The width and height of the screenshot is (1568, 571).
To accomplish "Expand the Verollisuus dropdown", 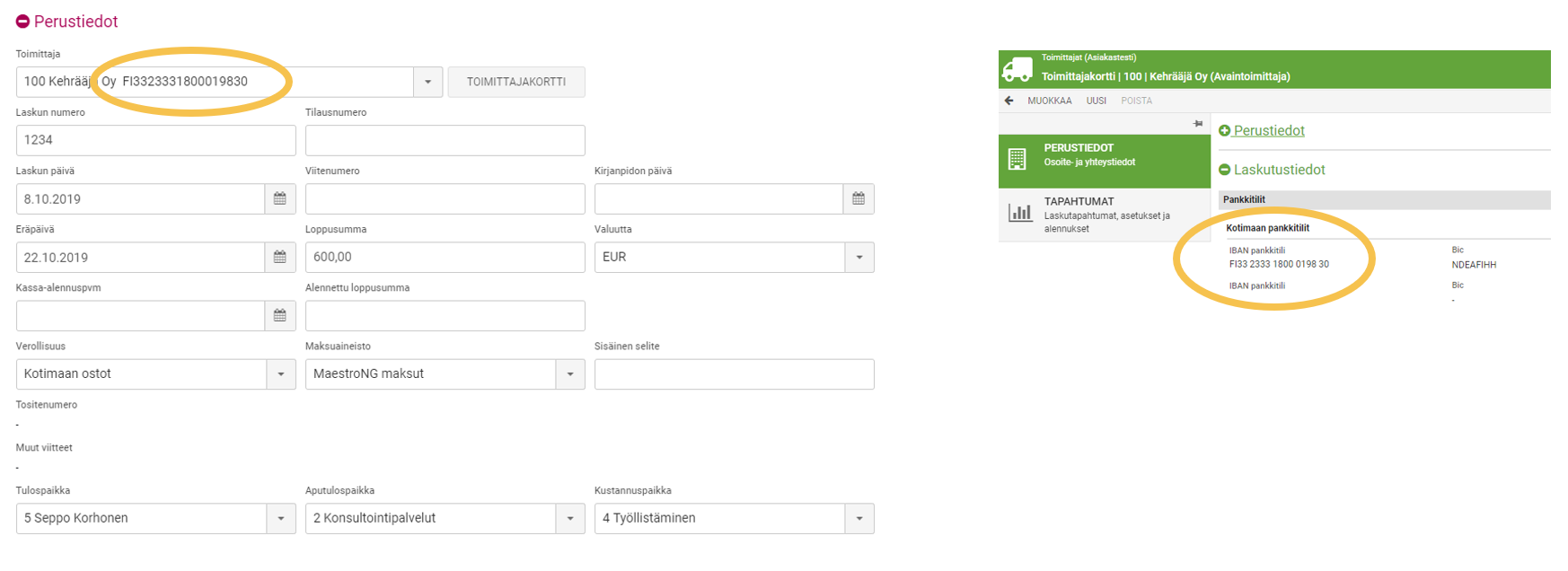I will 281,374.
